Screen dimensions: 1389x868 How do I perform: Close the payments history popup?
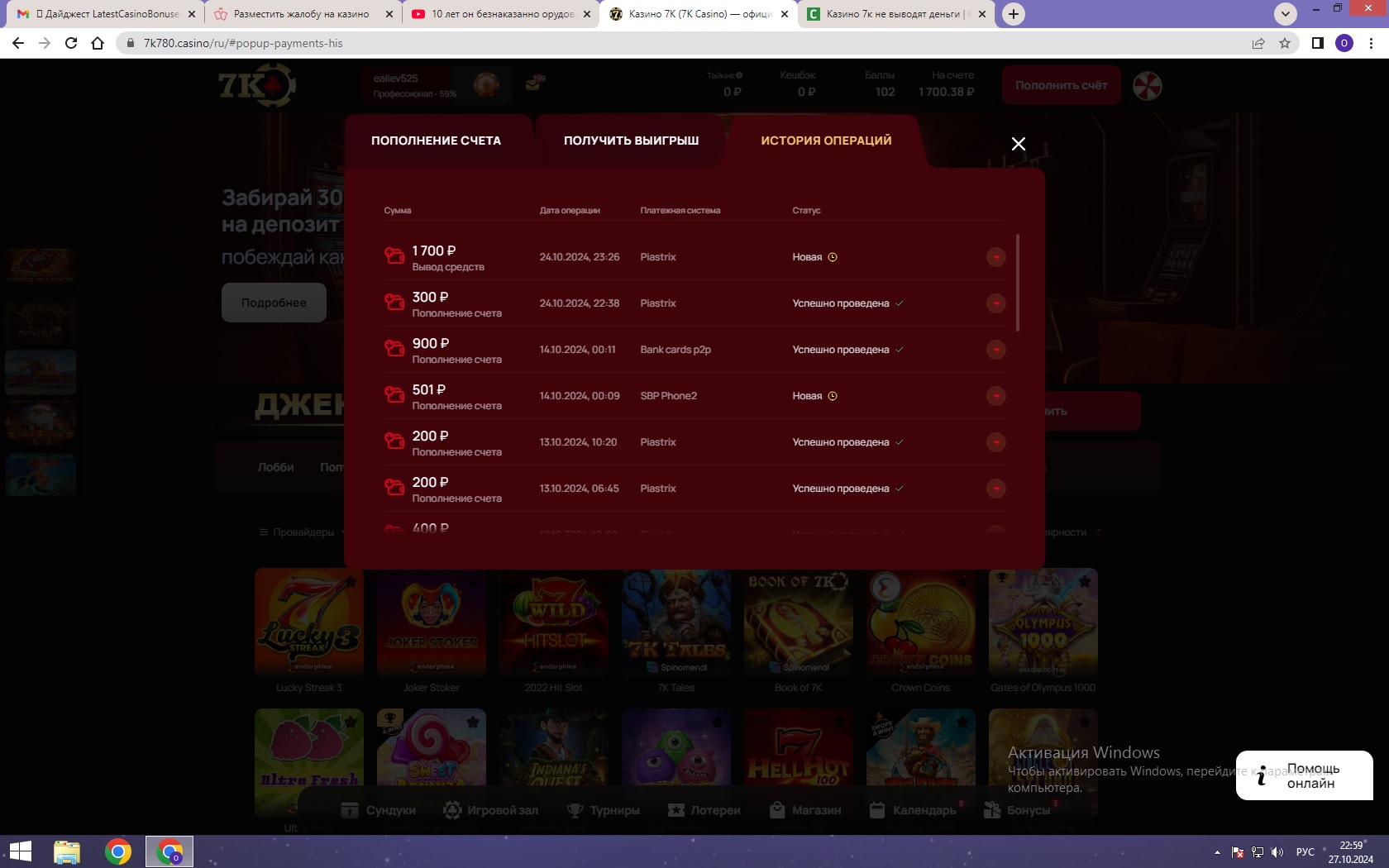(1018, 144)
